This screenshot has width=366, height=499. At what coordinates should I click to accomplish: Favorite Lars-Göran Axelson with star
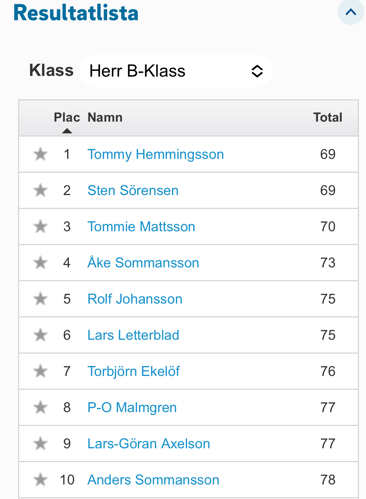tap(40, 444)
